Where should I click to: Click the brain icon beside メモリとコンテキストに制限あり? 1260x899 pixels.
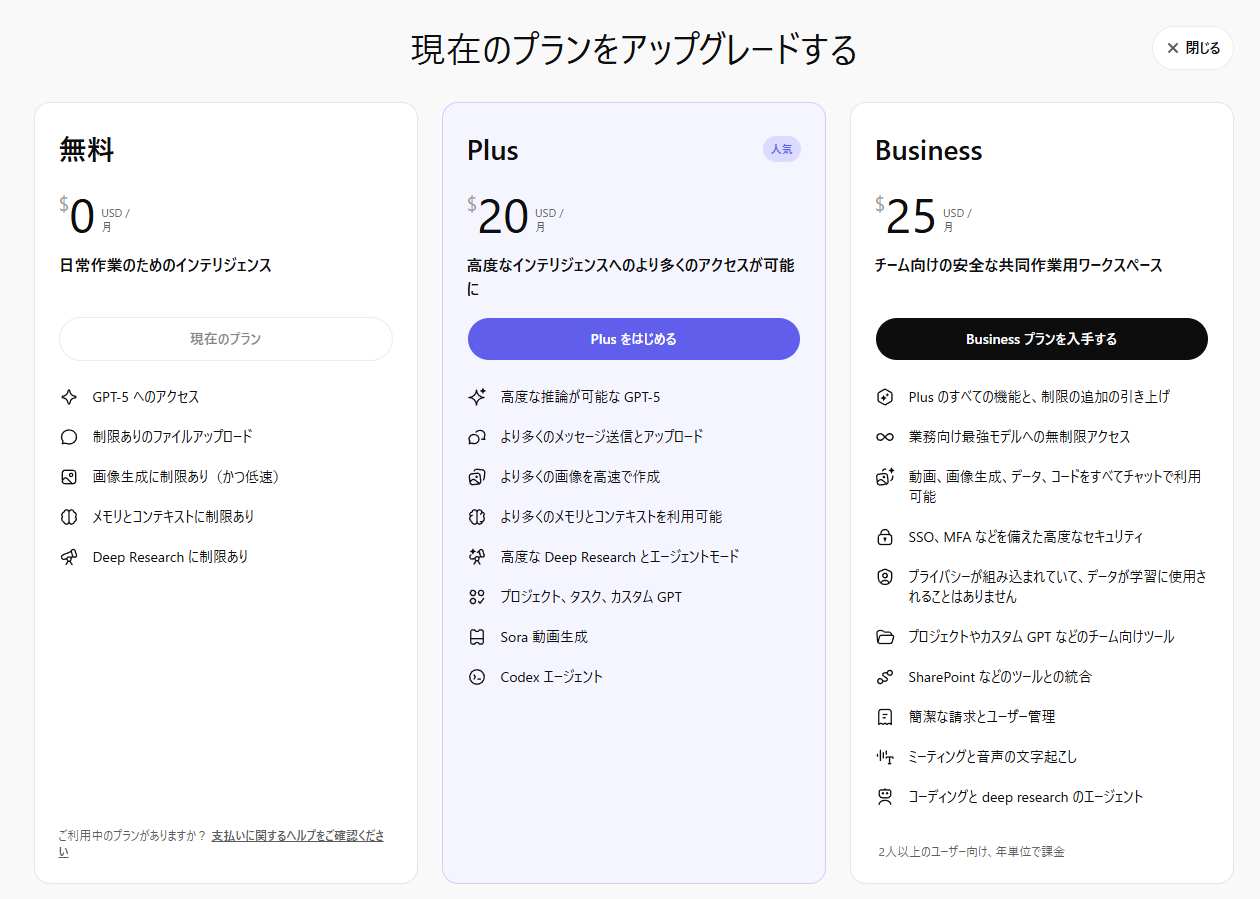pos(69,517)
